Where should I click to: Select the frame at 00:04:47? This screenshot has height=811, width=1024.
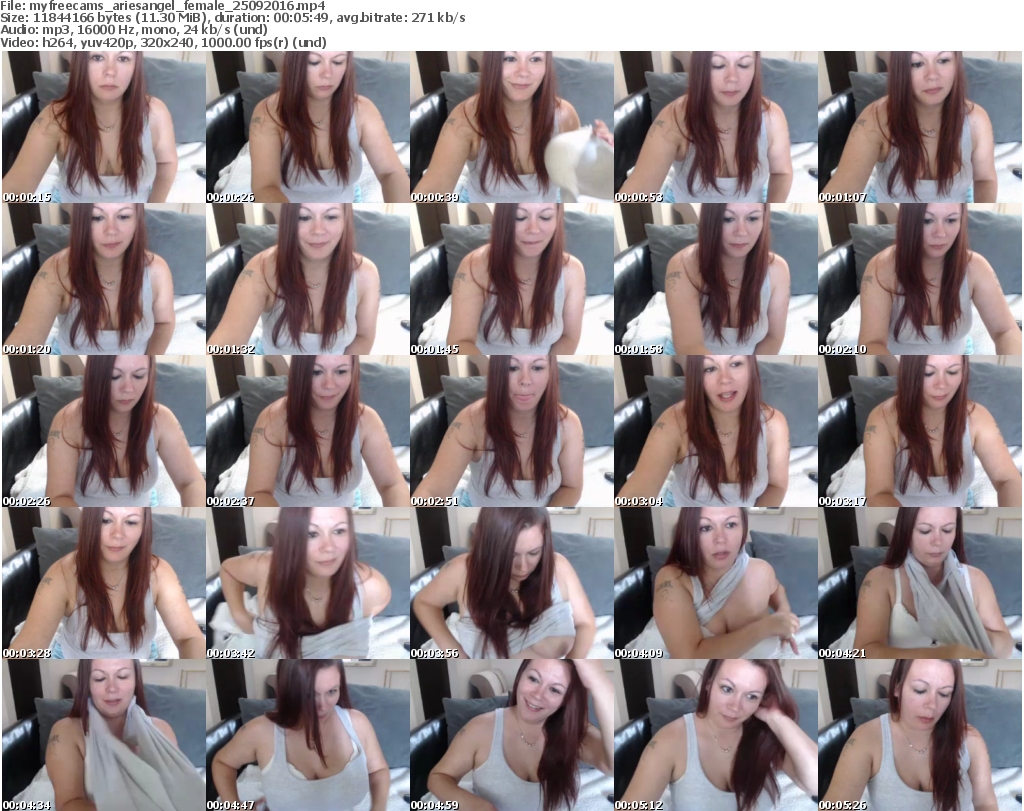click(308, 735)
